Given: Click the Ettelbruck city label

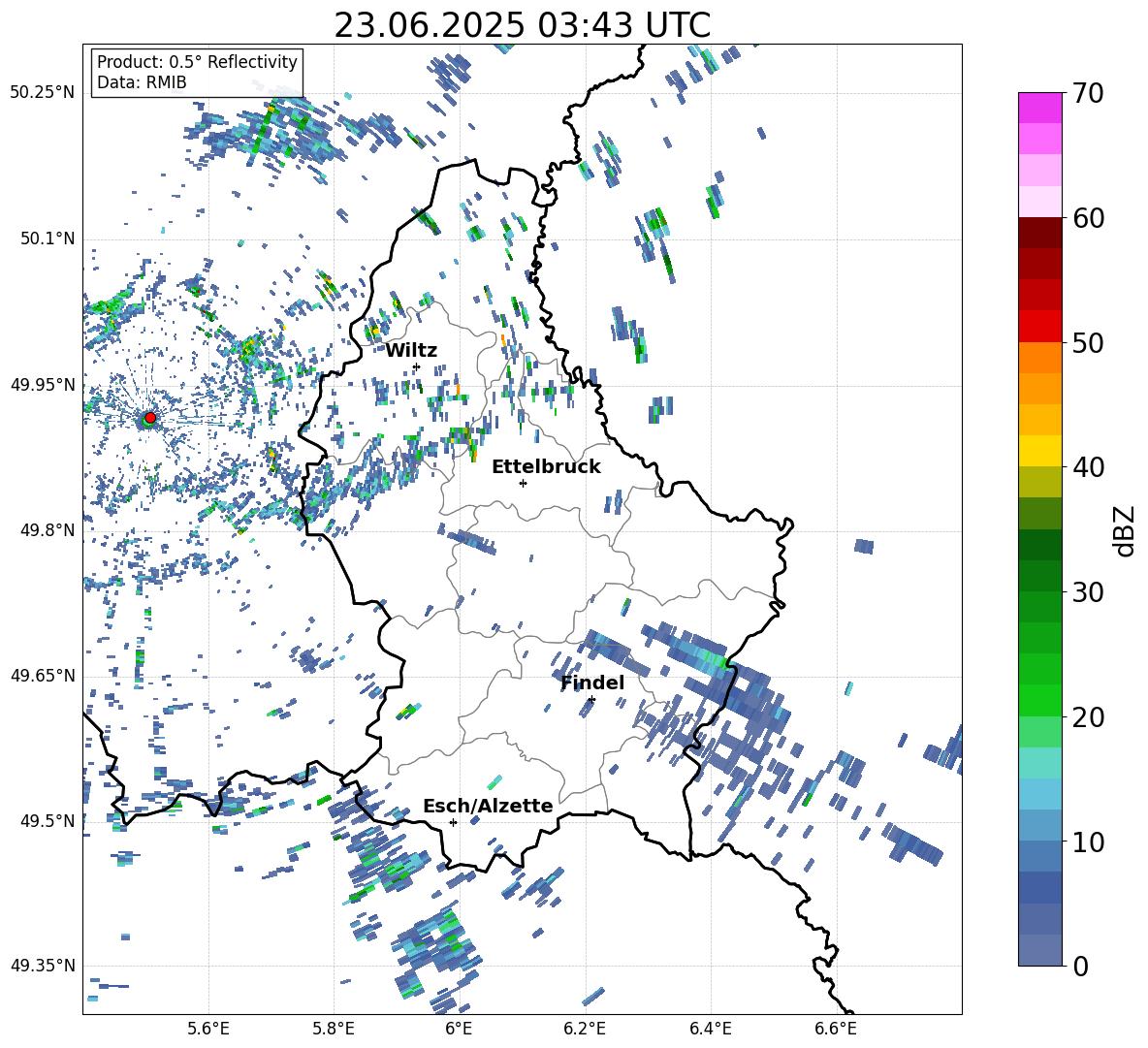Looking at the screenshot, I should click(x=546, y=467).
